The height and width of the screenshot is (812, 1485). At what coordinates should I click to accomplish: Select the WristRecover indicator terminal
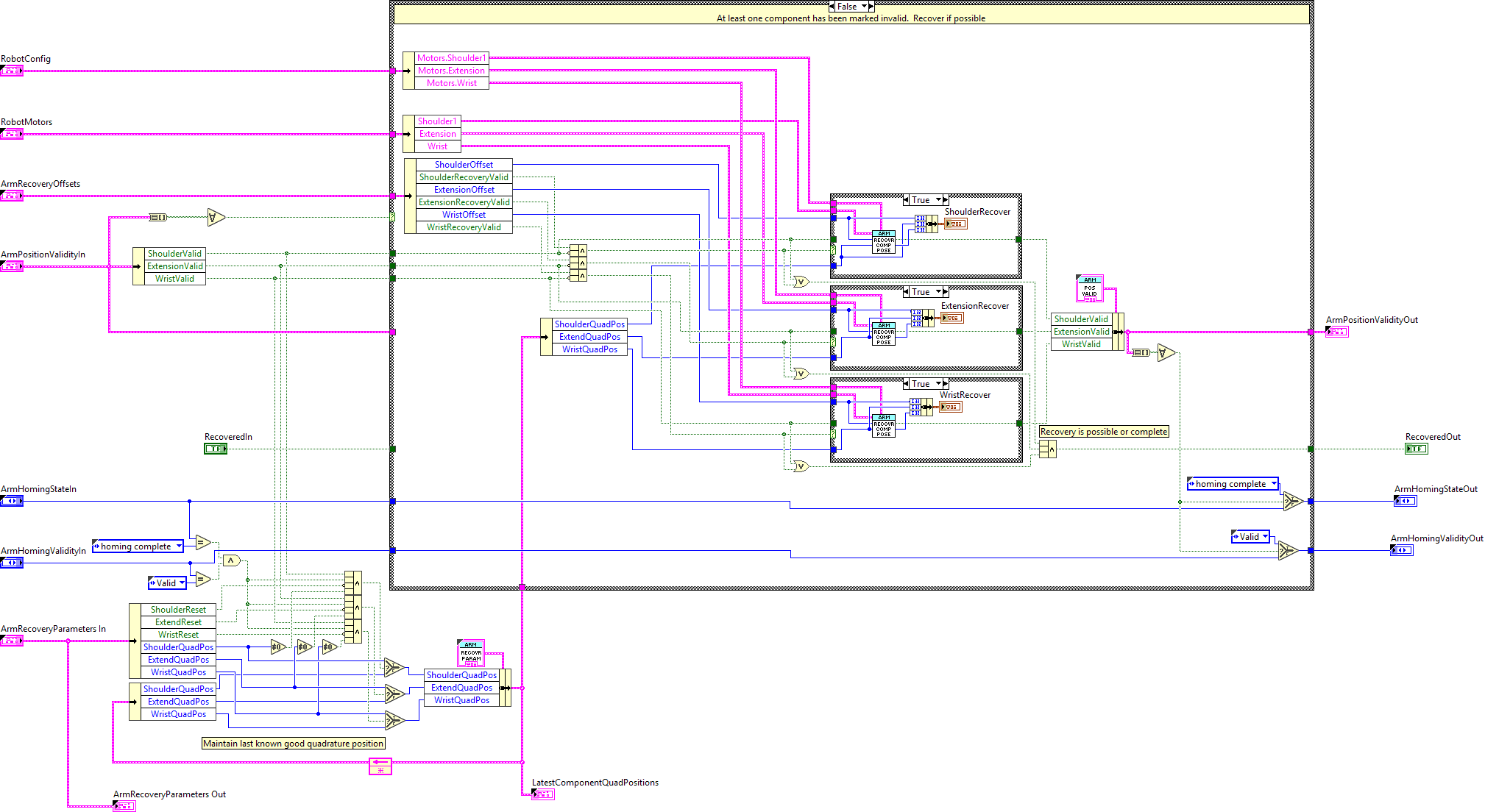(x=951, y=407)
